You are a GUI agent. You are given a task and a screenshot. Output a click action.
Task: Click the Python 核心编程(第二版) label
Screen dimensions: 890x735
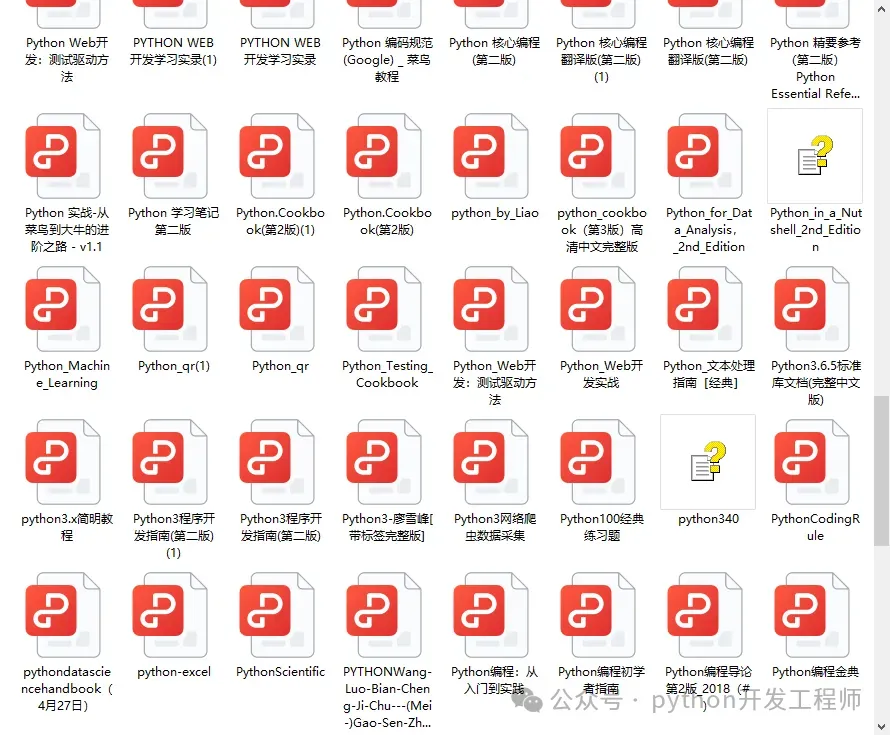tap(494, 51)
